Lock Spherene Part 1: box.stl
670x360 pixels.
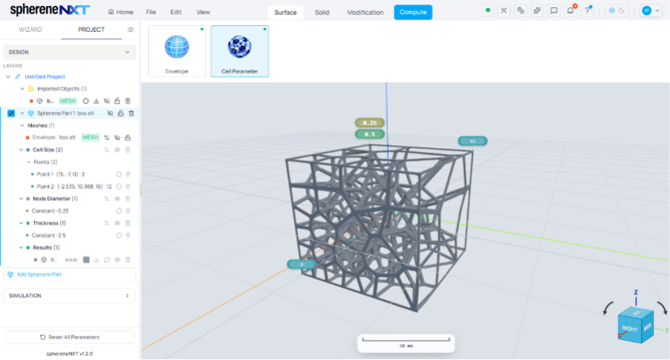pyautogui.click(x=120, y=113)
